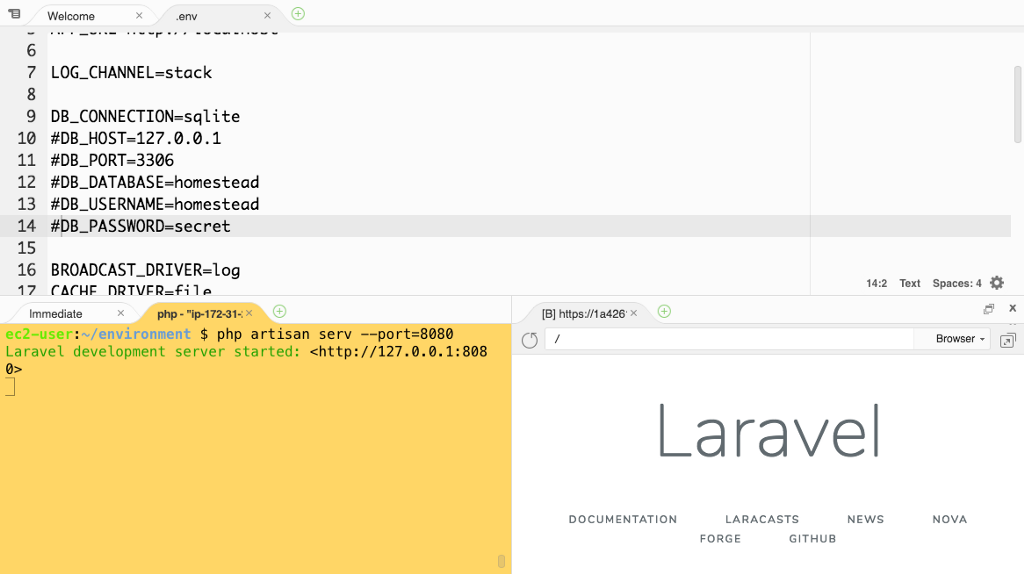Close the Welcome tab
Image resolution: width=1024 pixels, height=574 pixels.
(139, 16)
